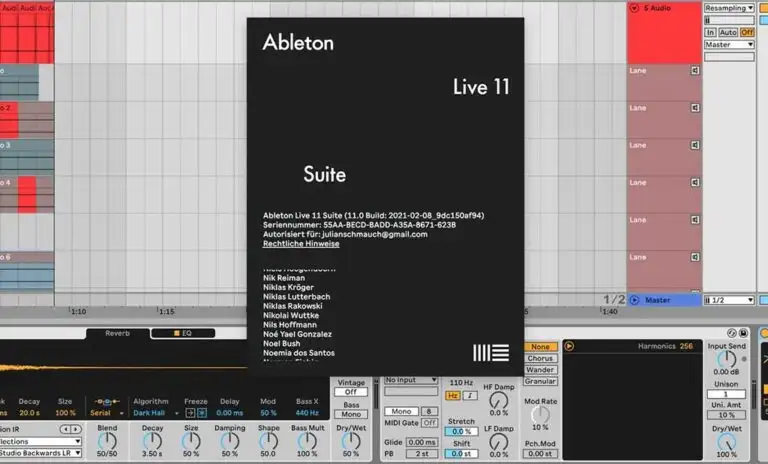This screenshot has width=768, height=464.
Task: Click the Blend knob
Action: [x=107, y=441]
